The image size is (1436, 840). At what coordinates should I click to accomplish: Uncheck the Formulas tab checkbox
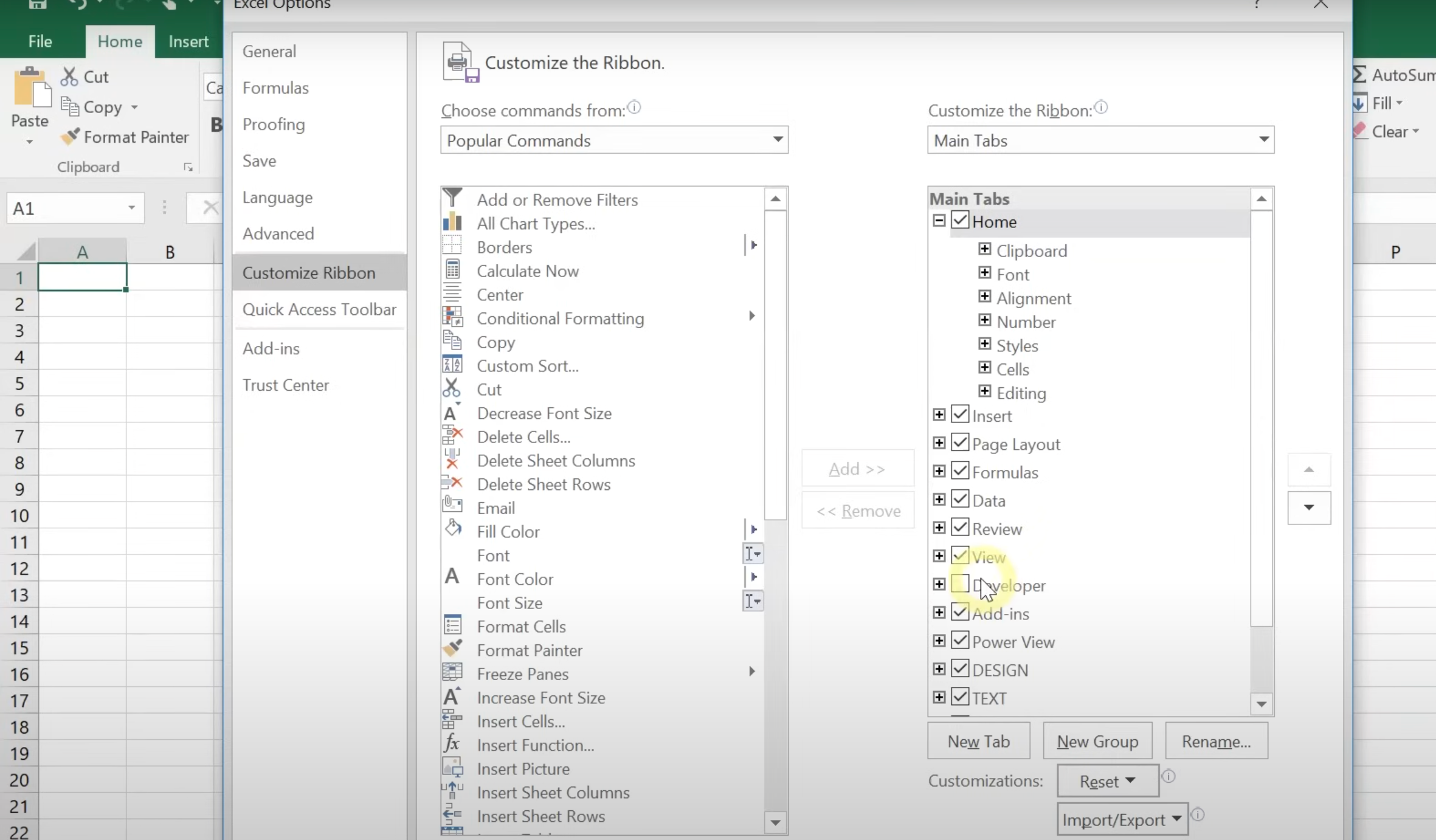pos(960,471)
